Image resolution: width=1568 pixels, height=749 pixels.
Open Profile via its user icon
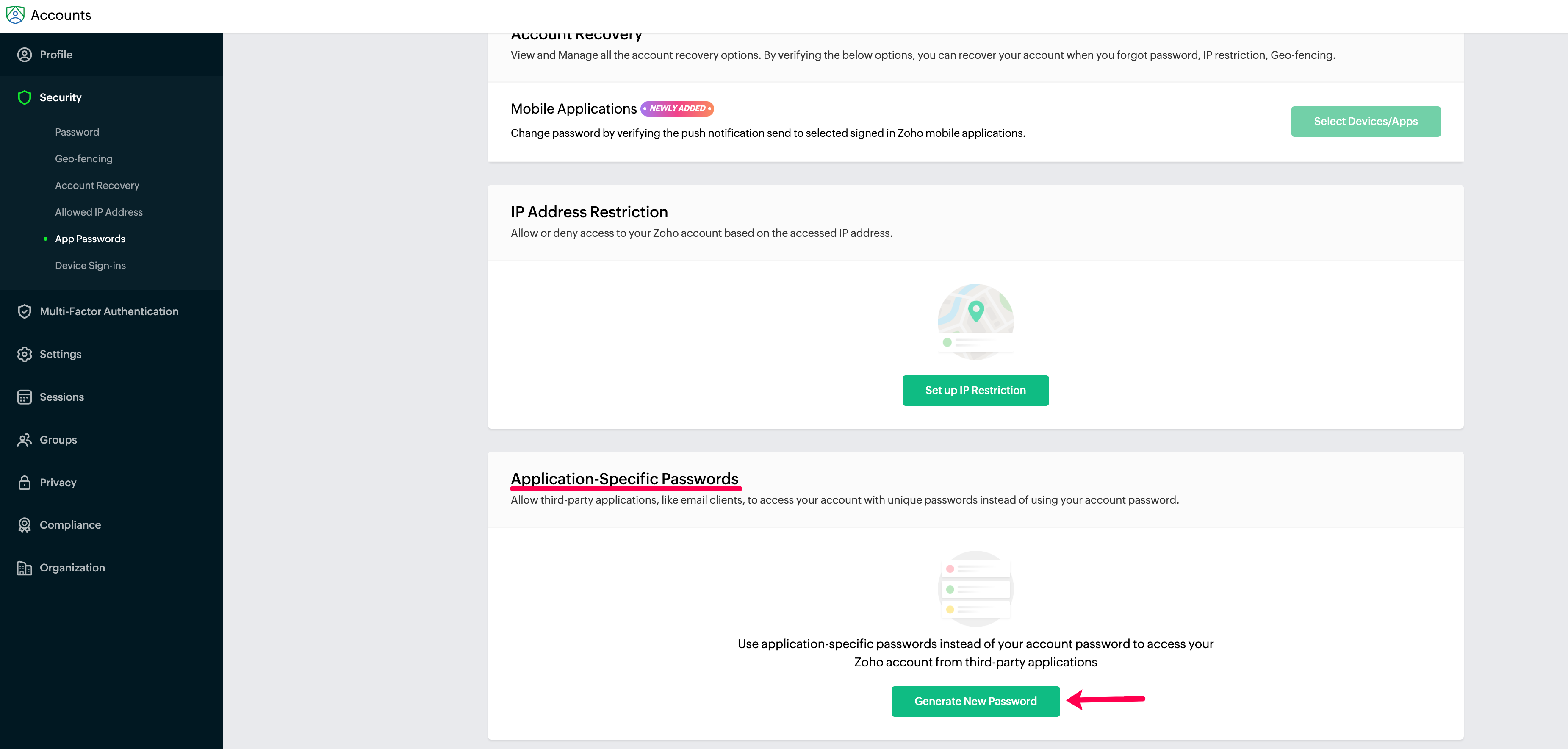click(24, 55)
